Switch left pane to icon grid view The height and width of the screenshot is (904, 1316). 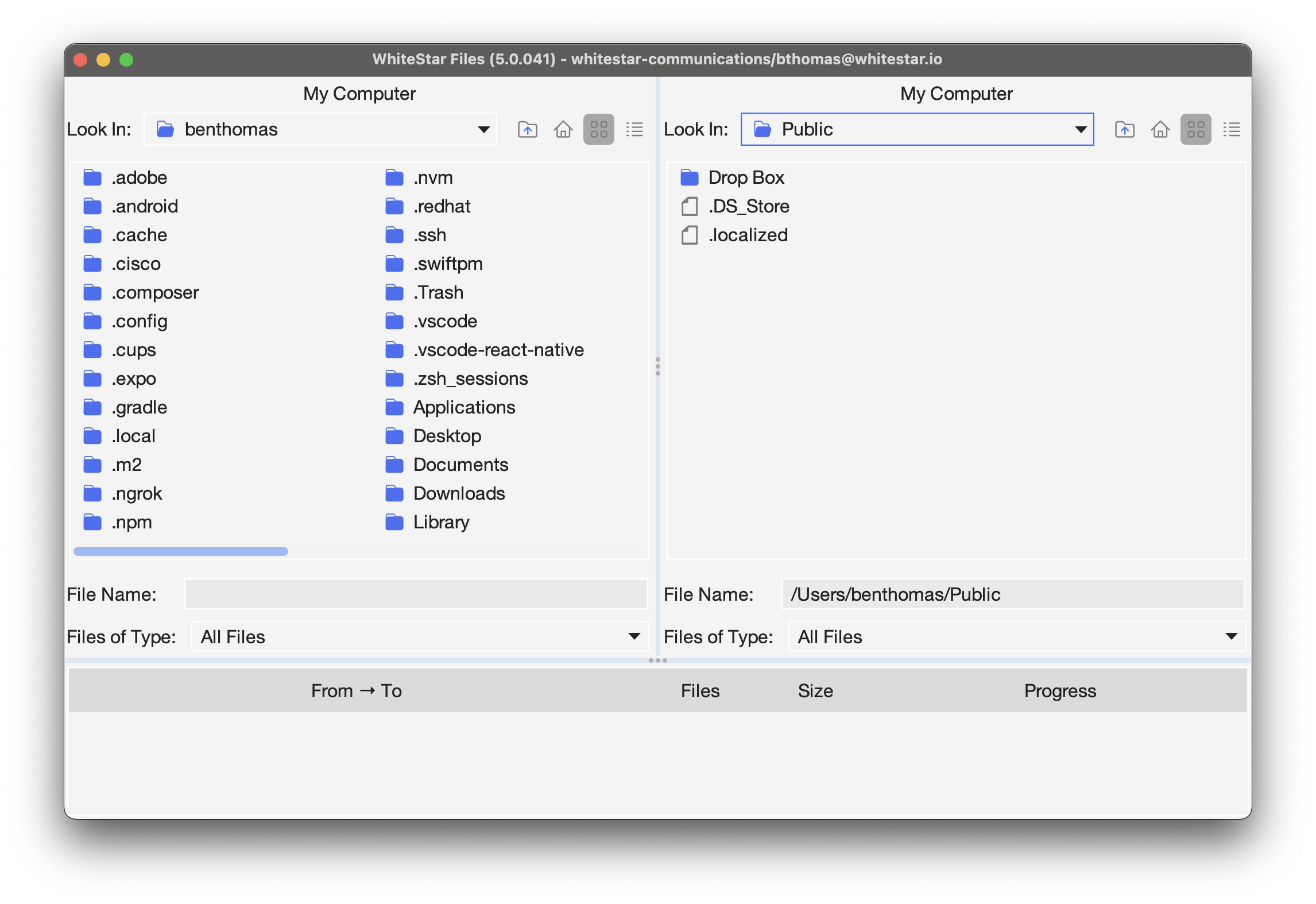[x=599, y=129]
